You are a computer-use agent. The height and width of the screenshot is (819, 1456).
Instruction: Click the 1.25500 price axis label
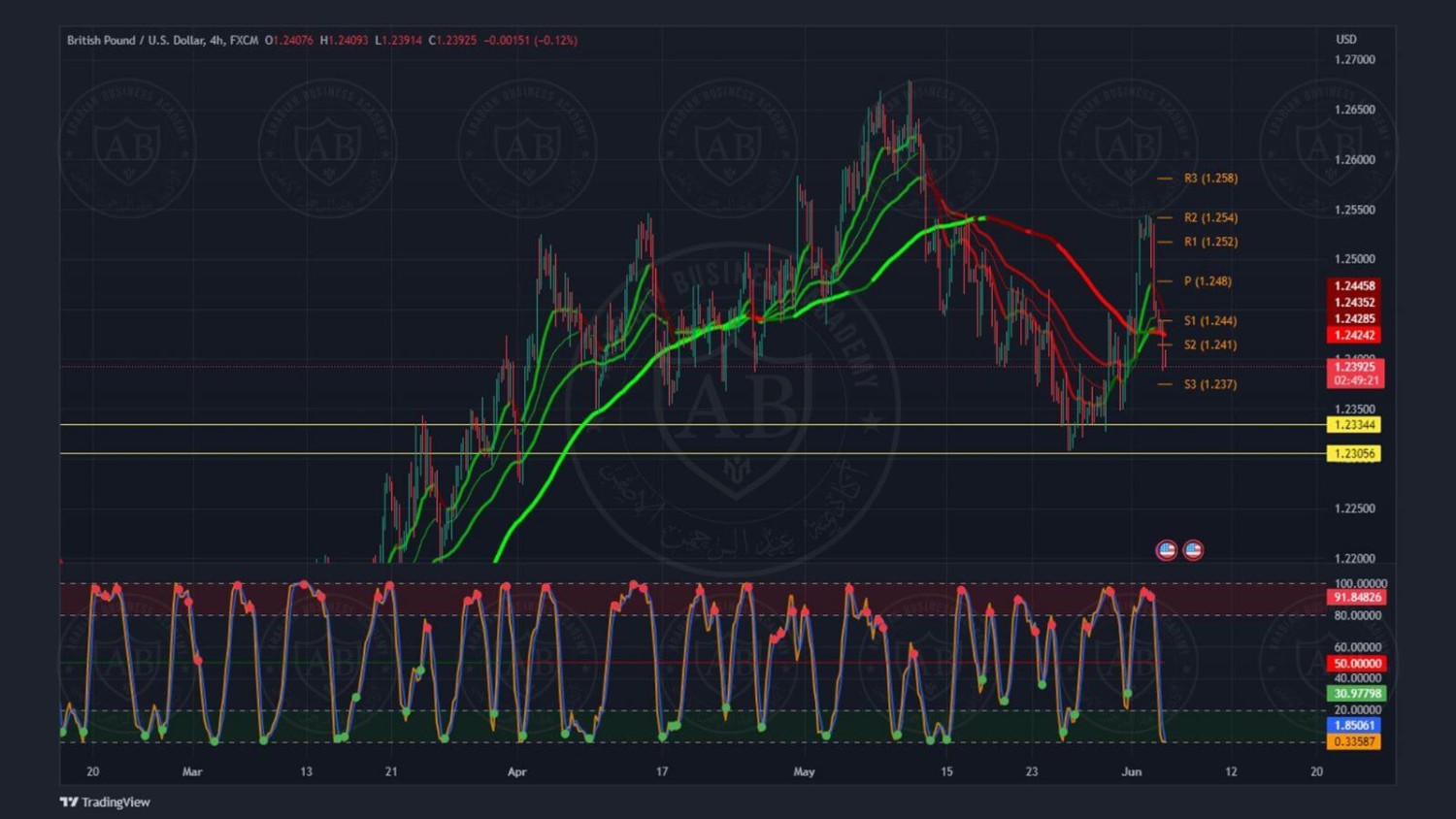coord(1355,210)
